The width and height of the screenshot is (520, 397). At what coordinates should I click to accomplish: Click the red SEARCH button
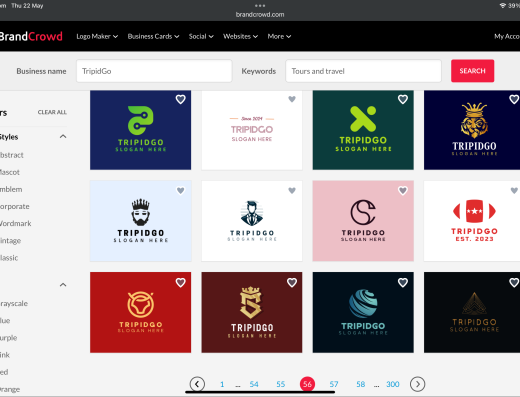(x=472, y=71)
